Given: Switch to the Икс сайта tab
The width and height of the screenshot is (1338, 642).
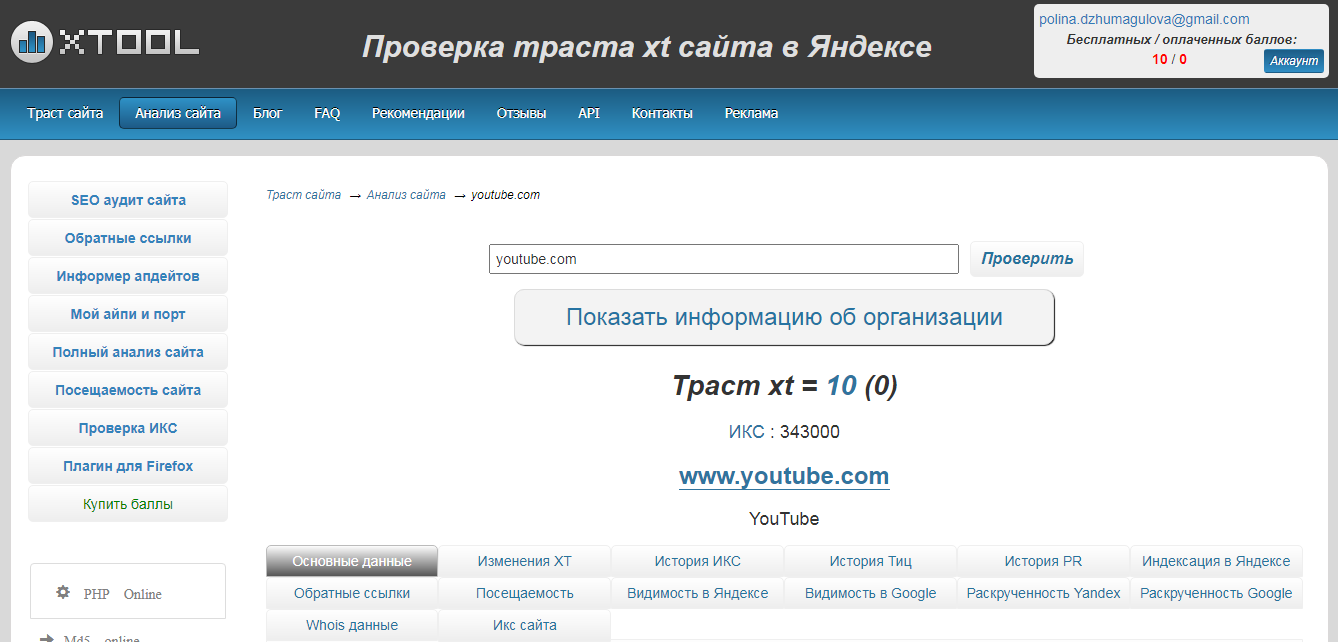Looking at the screenshot, I should pos(525,625).
